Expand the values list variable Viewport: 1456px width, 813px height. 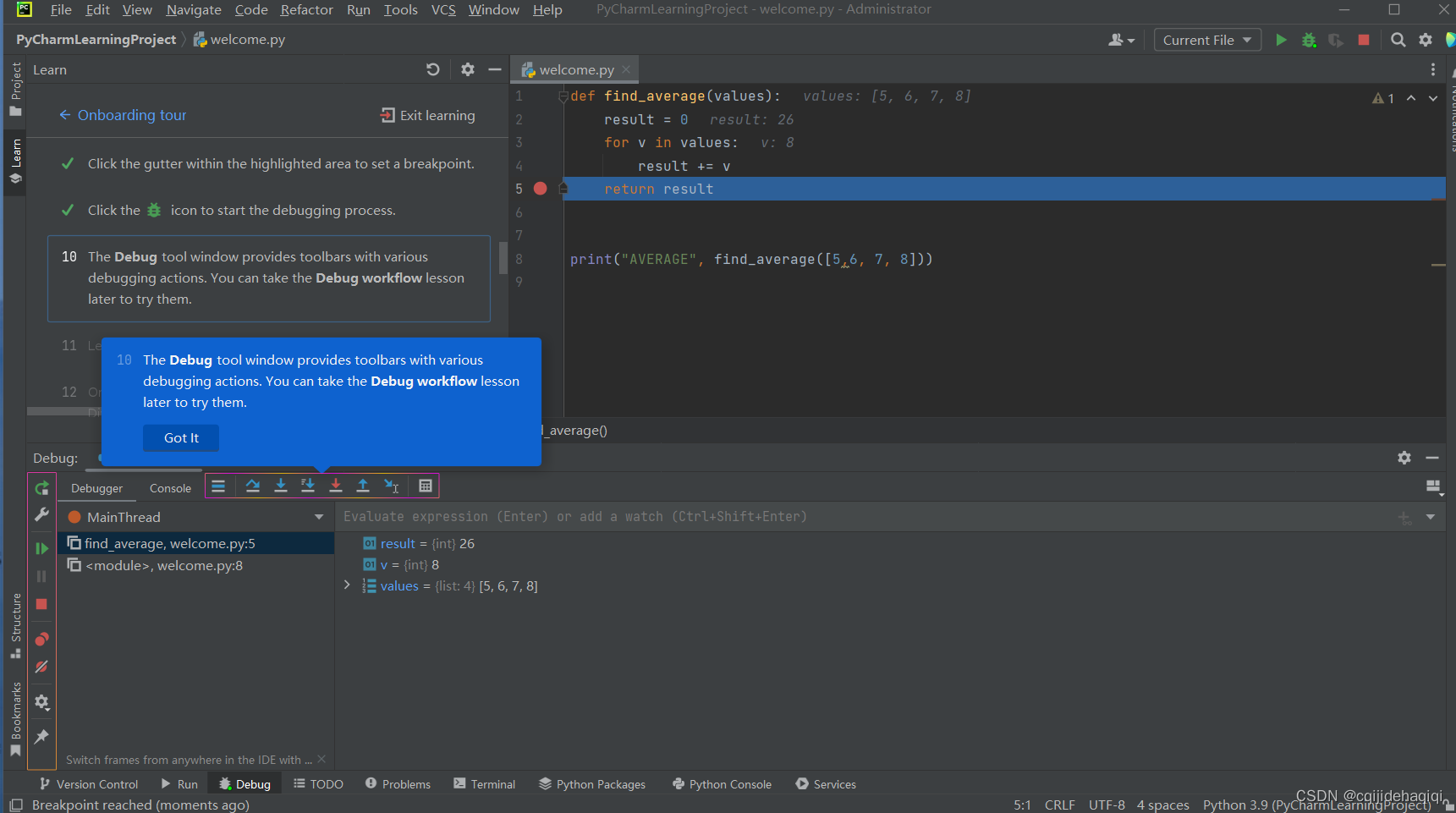347,585
